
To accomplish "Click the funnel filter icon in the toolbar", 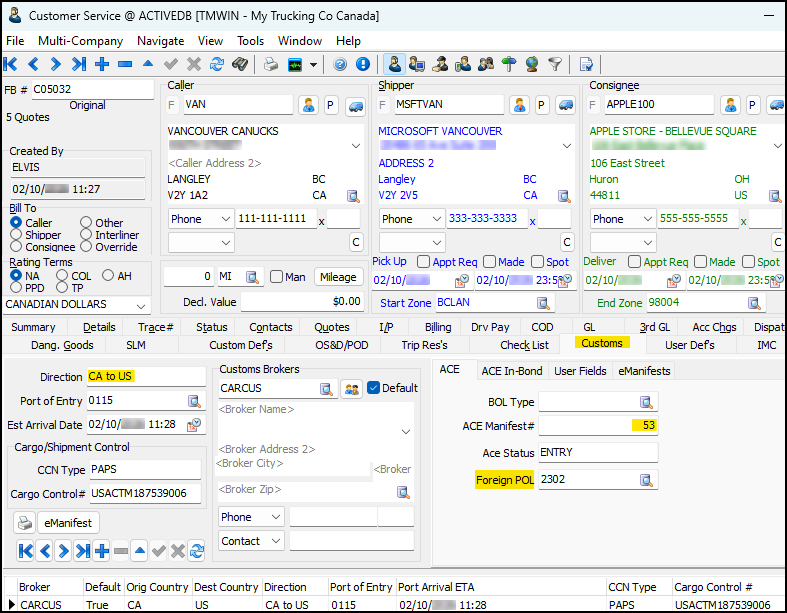I will pos(554,64).
